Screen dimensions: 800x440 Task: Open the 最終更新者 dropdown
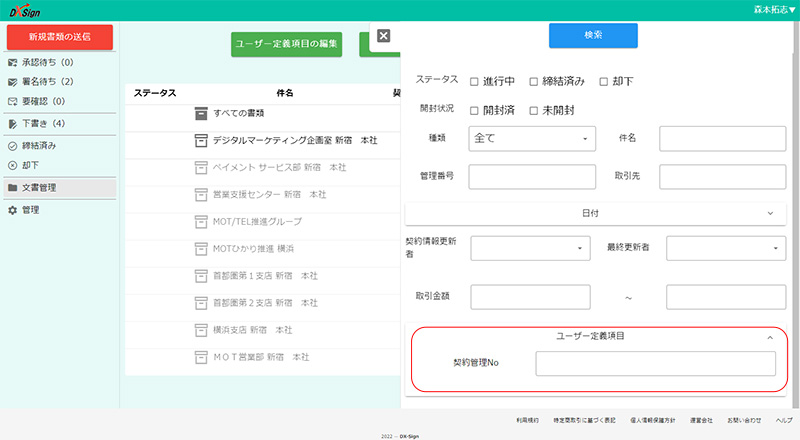tap(726, 248)
